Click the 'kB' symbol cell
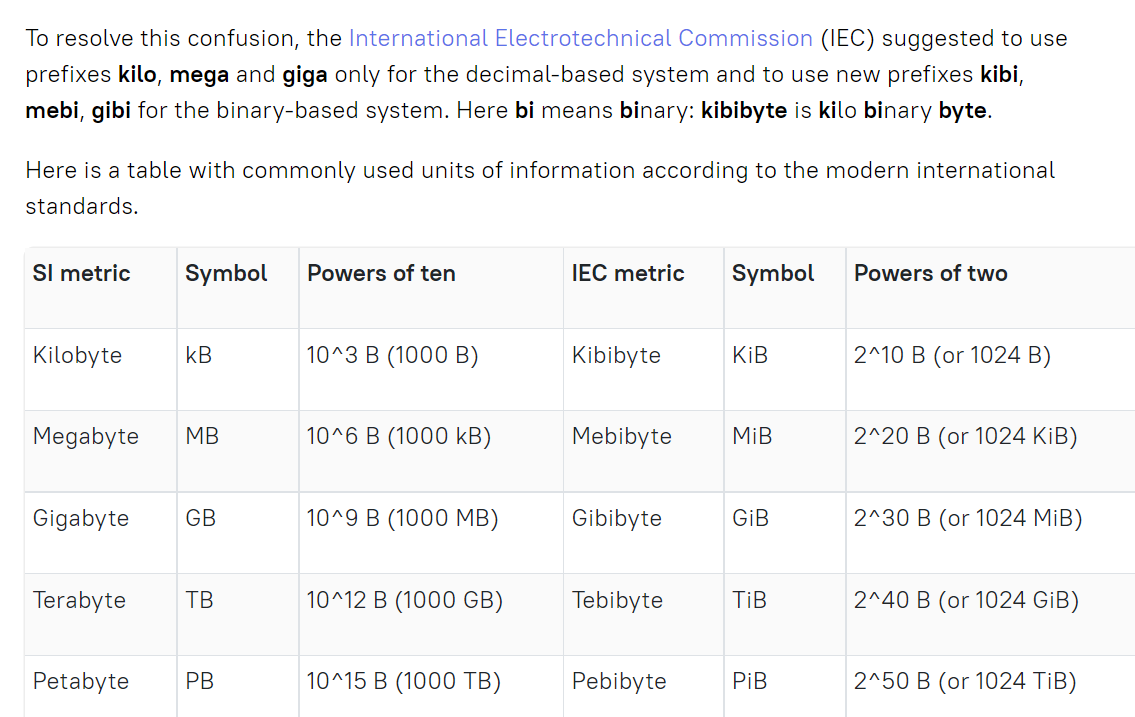 (199, 355)
